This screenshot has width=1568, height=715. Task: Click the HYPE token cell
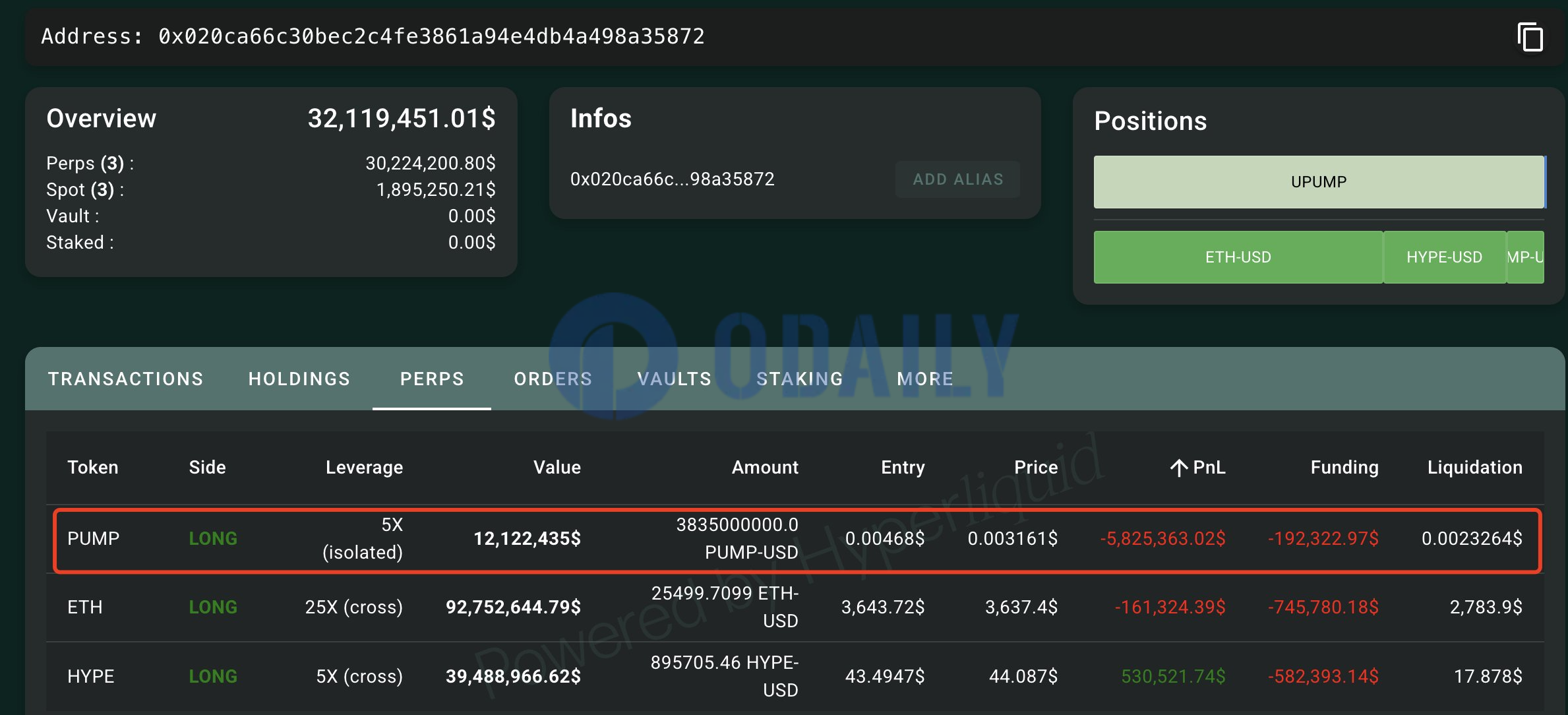91,677
